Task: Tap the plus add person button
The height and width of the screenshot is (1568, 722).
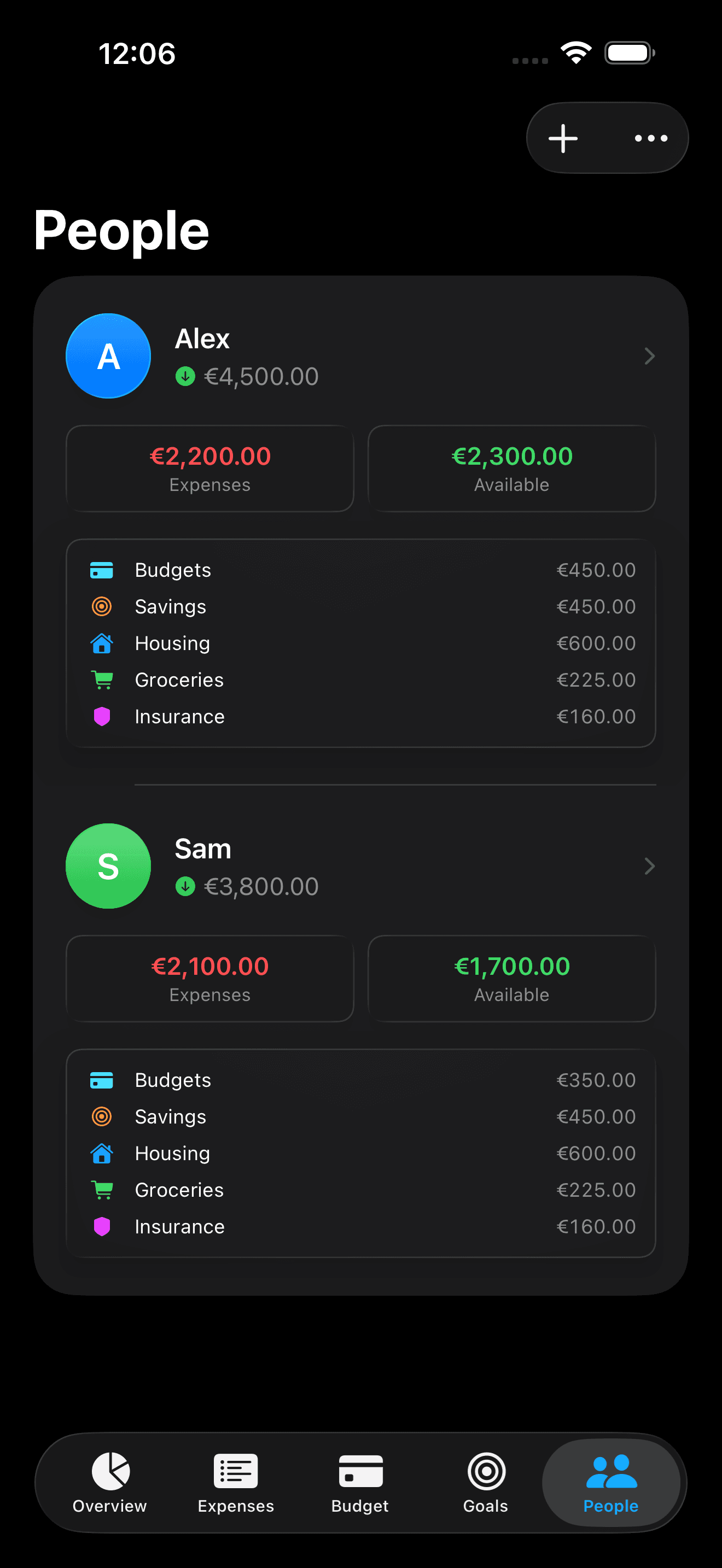Action: point(563,138)
